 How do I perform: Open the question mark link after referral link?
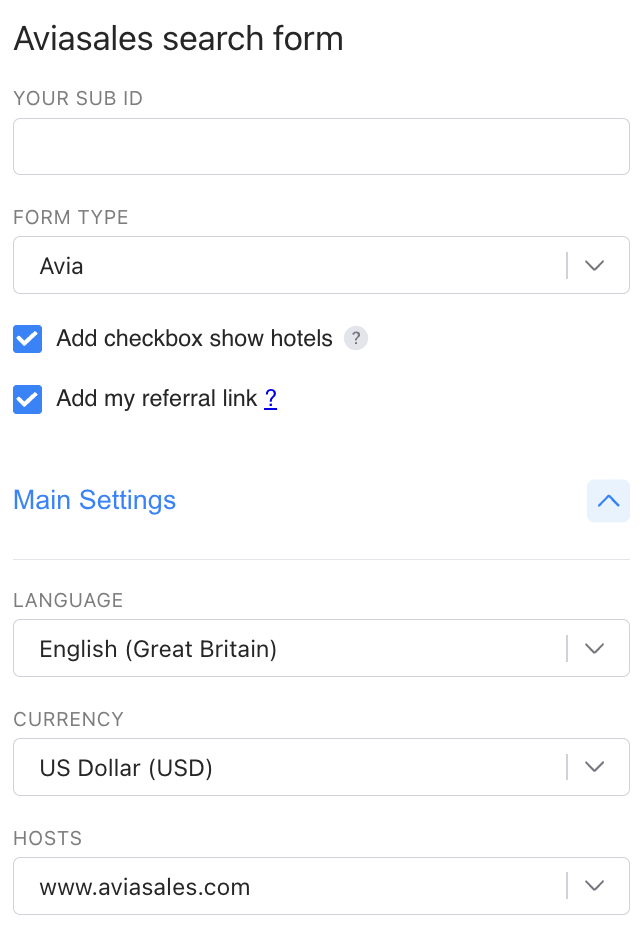click(270, 398)
